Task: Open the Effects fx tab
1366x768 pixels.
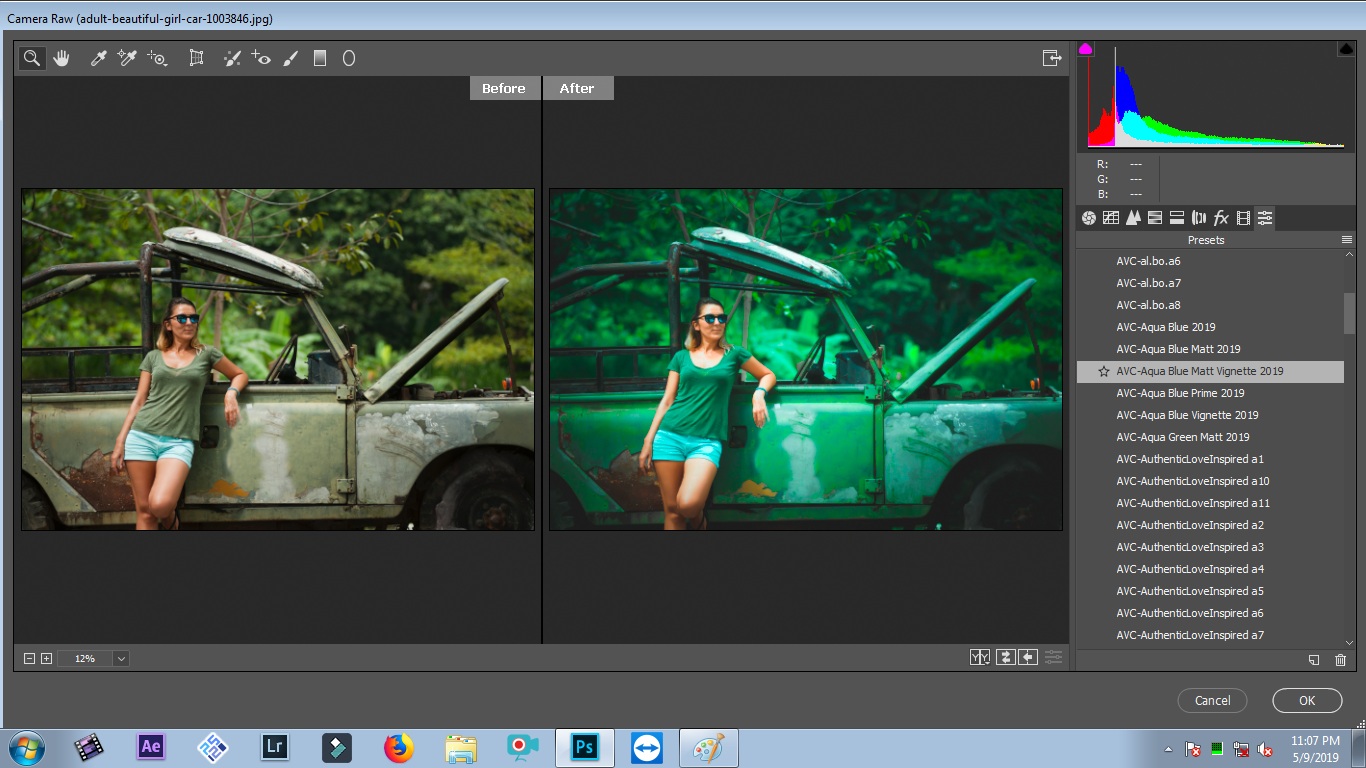Action: coord(1221,218)
